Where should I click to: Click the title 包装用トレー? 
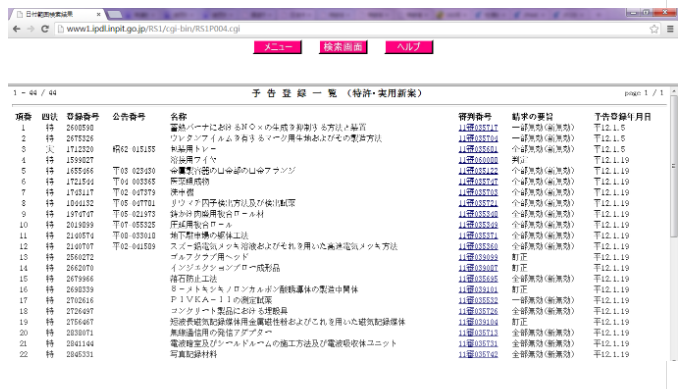(x=193, y=149)
